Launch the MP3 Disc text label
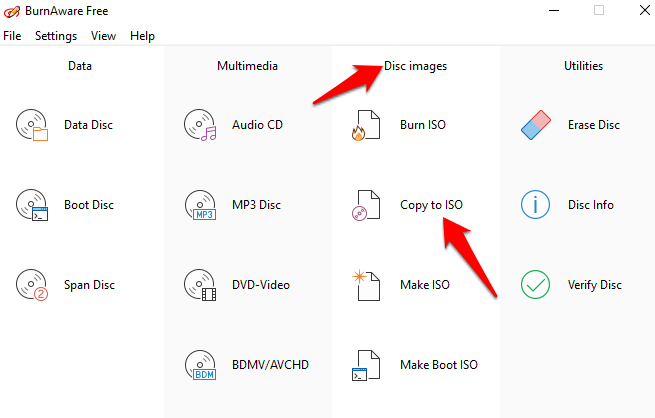This screenshot has width=655, height=418. click(256, 205)
